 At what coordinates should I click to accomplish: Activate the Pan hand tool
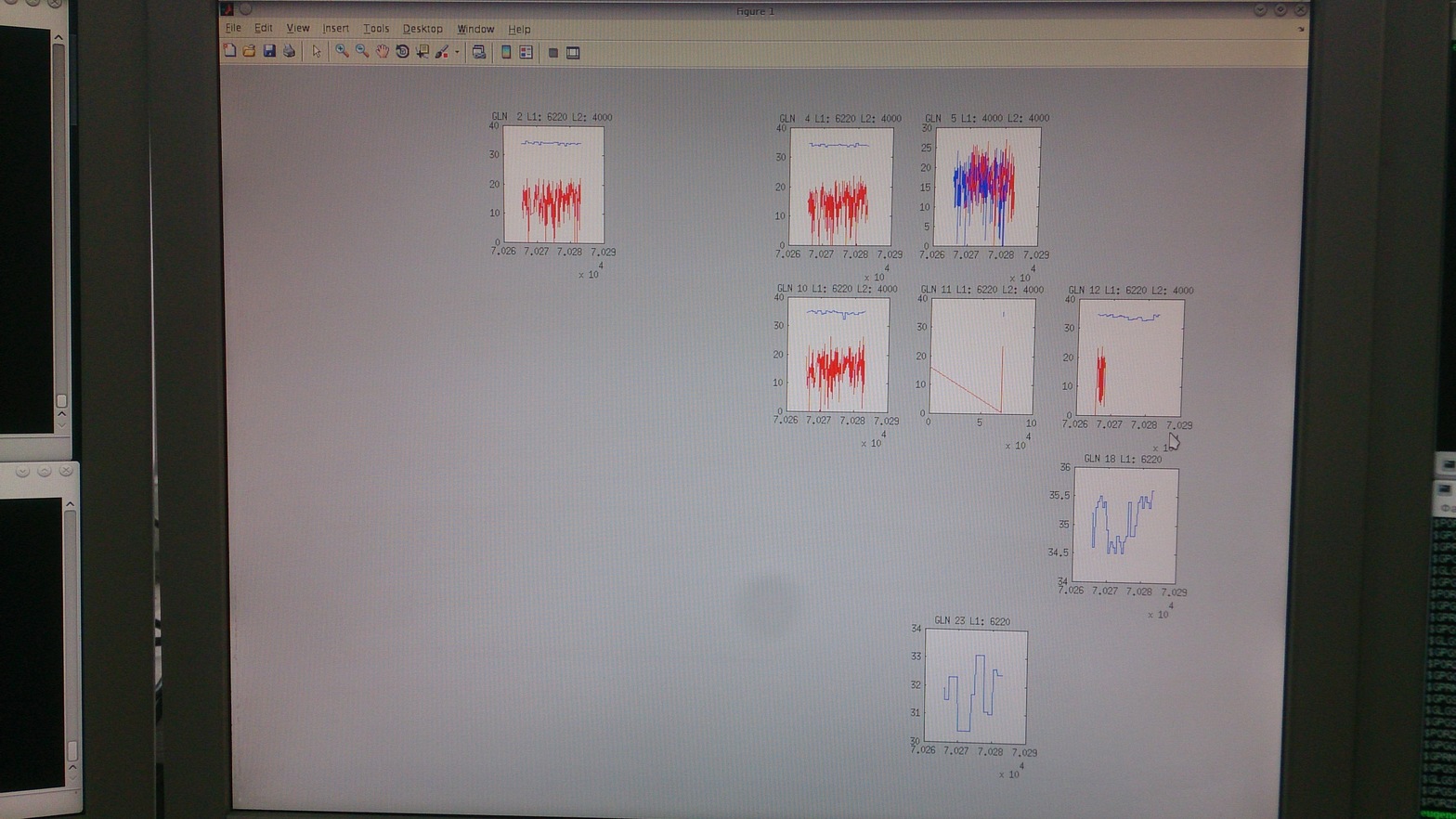coord(383,52)
